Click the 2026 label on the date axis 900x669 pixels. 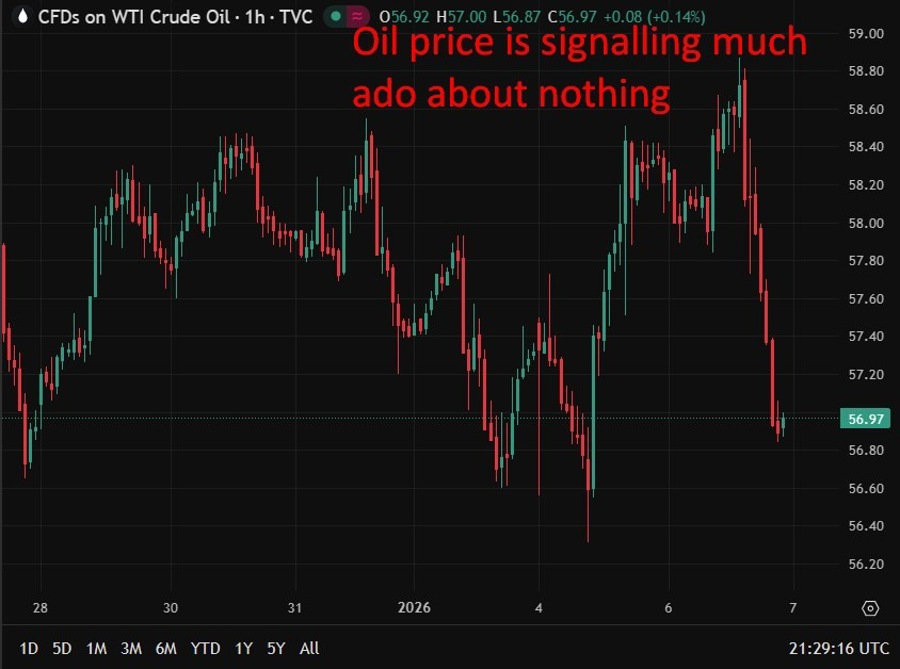(x=413, y=607)
